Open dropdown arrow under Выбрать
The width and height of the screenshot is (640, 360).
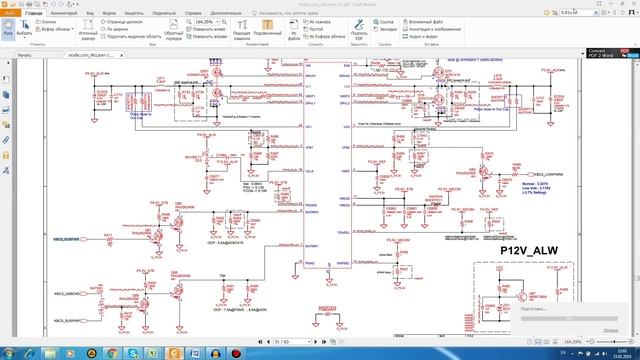click(x=24, y=38)
